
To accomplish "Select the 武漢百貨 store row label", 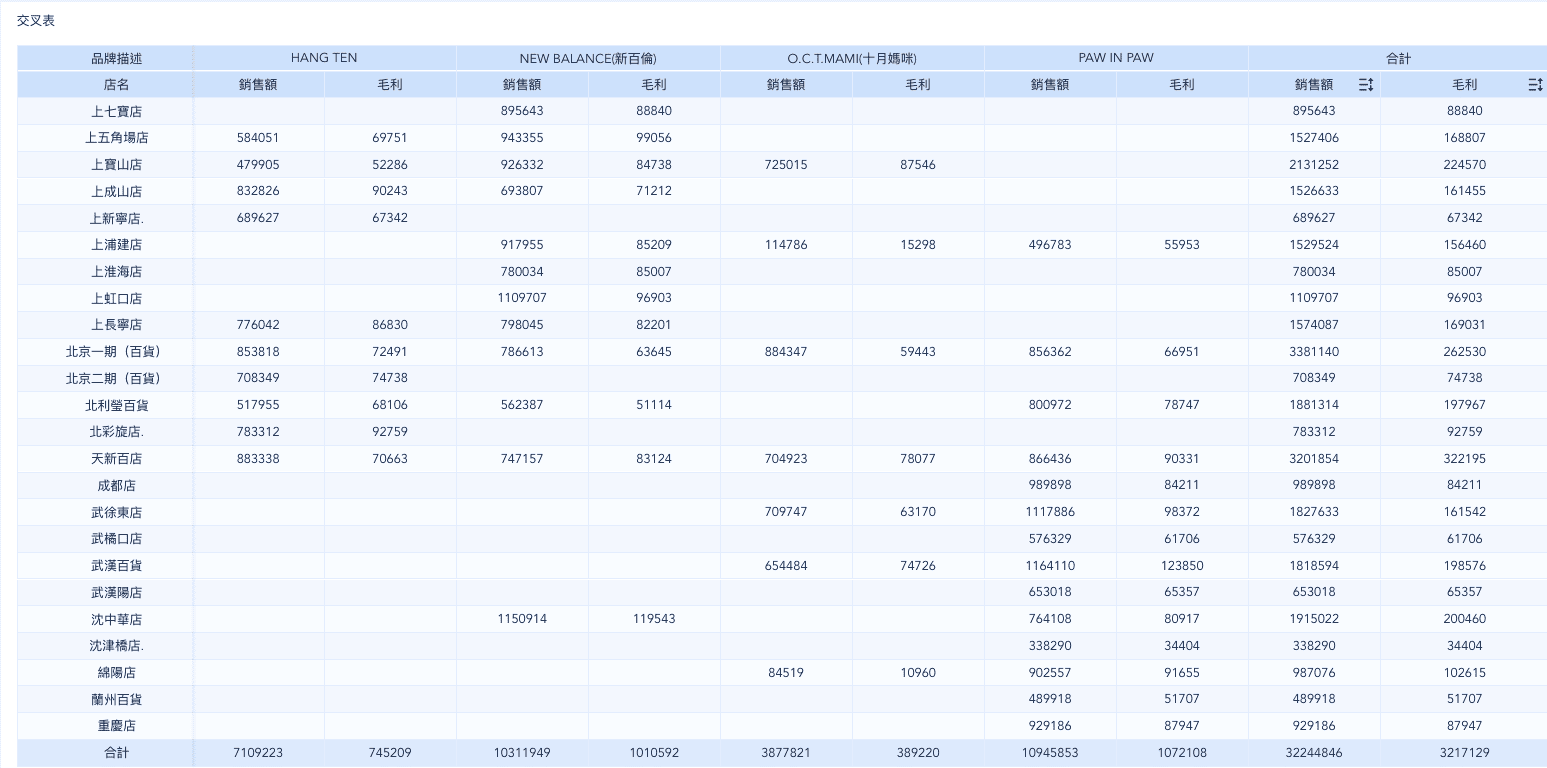I will tap(117, 566).
